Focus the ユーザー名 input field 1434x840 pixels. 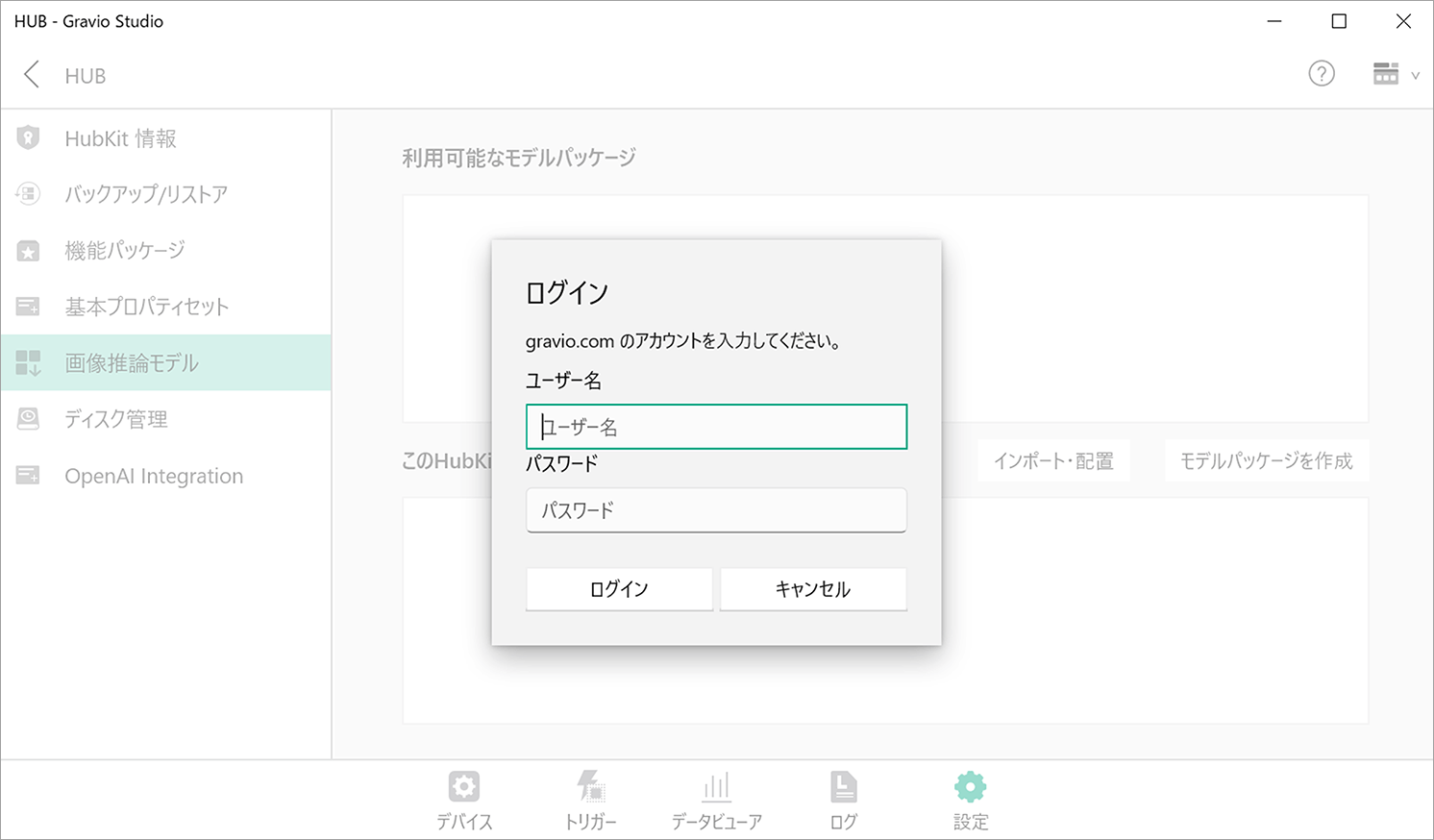(716, 427)
